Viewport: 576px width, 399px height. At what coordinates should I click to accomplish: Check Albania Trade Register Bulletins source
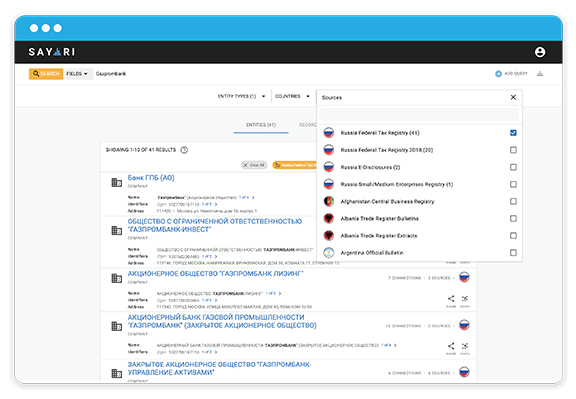coord(513,219)
